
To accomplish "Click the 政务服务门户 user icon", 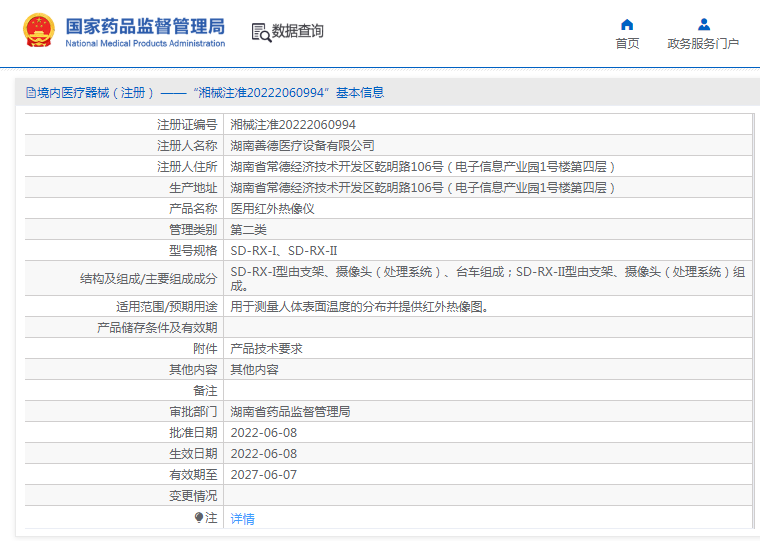I will (704, 24).
